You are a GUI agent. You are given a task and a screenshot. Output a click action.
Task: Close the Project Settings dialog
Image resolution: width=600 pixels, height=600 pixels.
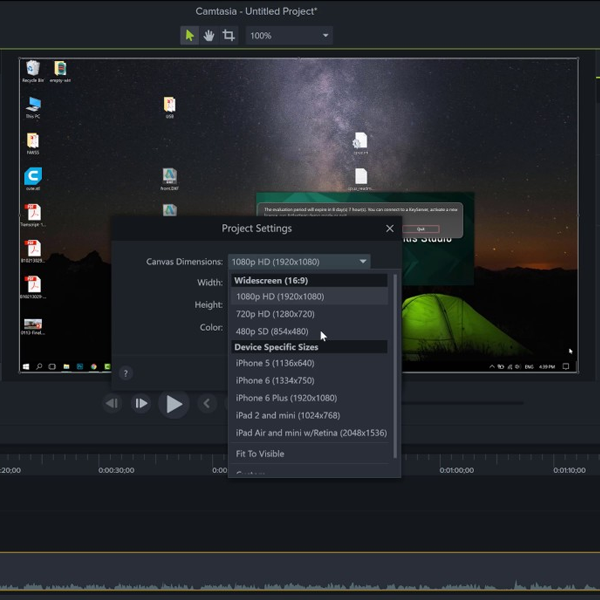coord(390,229)
